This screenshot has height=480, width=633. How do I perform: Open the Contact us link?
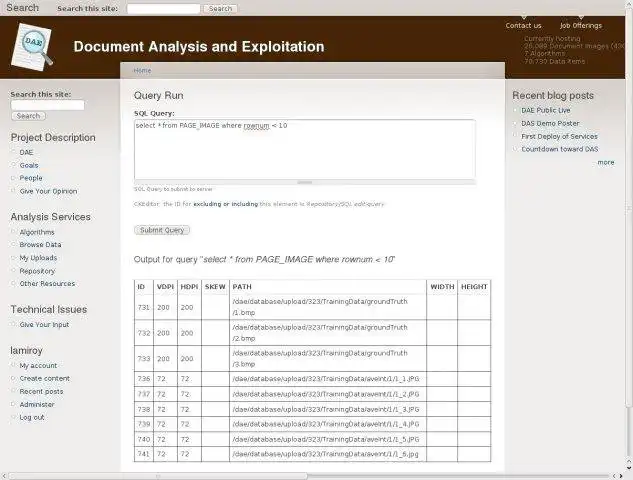point(523,25)
